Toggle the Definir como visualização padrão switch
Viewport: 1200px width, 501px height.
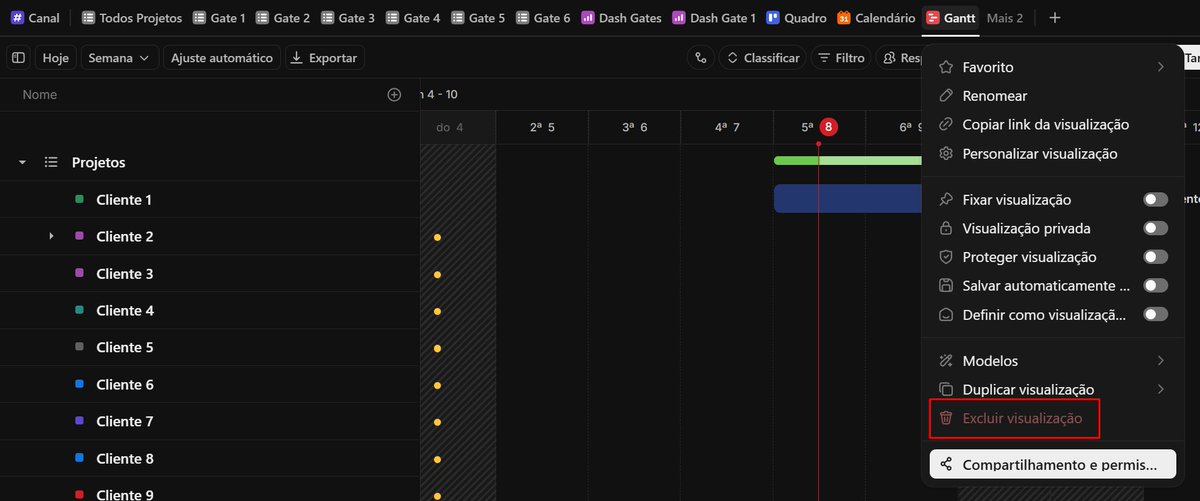[1155, 314]
